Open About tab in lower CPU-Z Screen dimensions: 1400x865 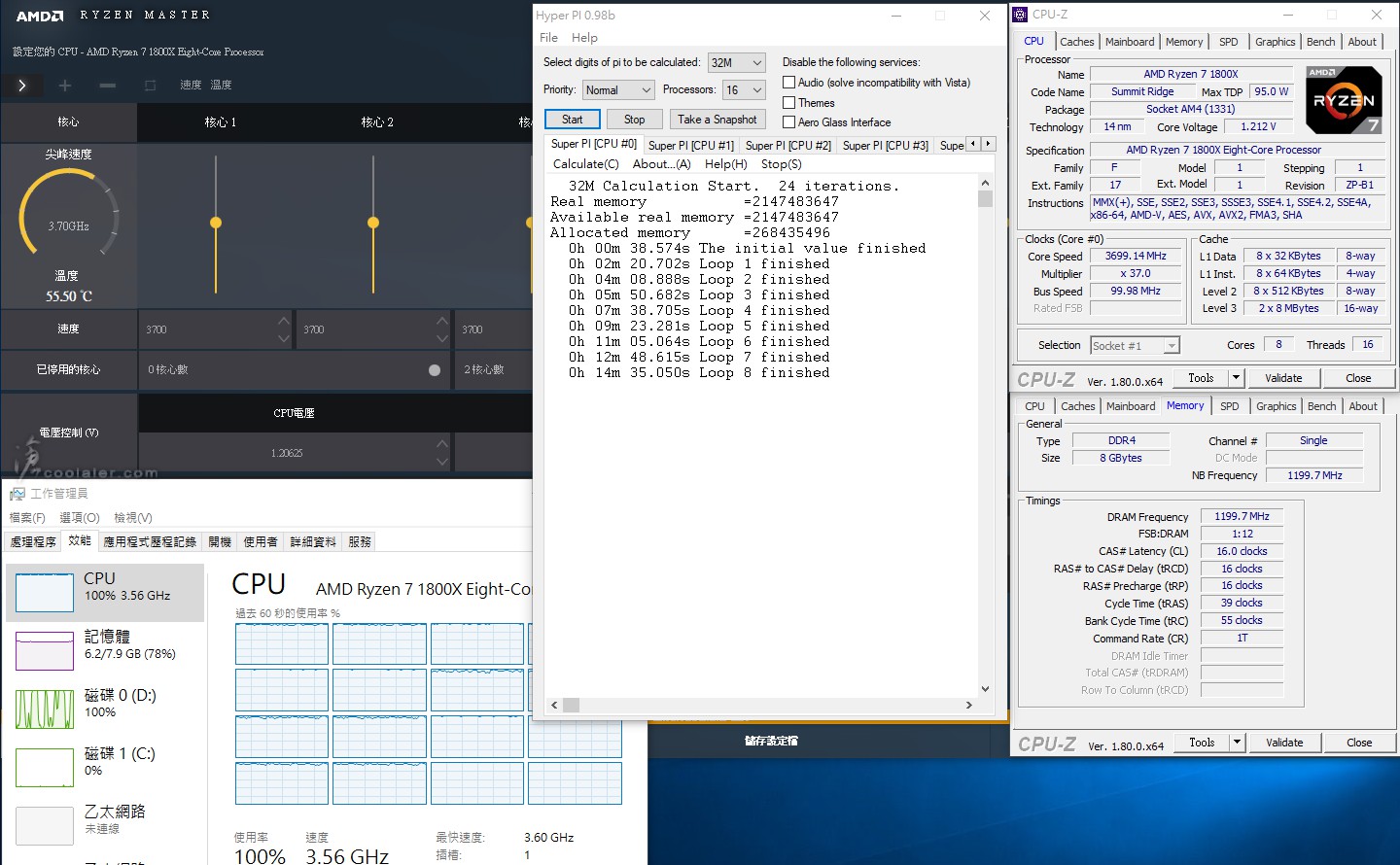[1363, 406]
